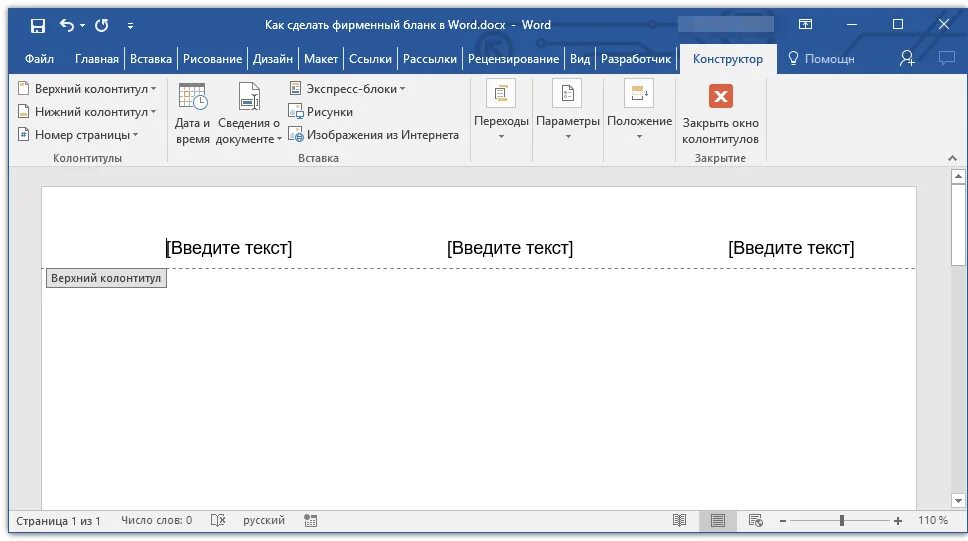Click the русский language indicator
Viewport: 968px width, 541px height.
(264, 521)
